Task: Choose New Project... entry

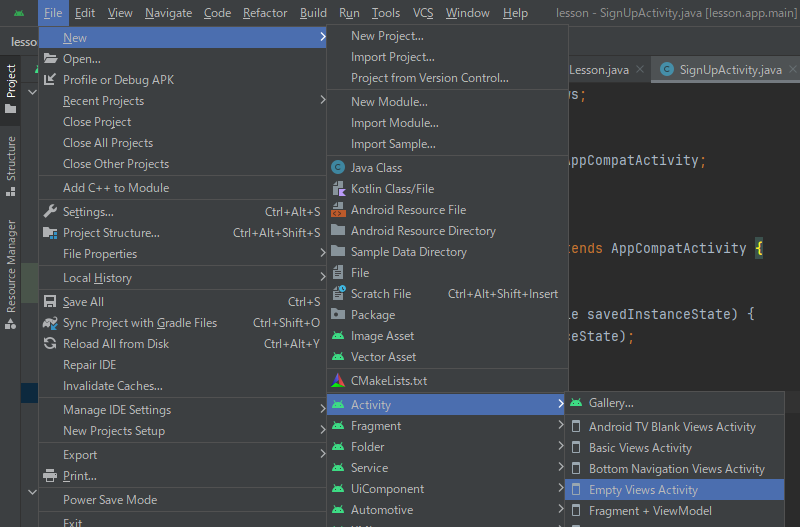Action: pyautogui.click(x=447, y=36)
